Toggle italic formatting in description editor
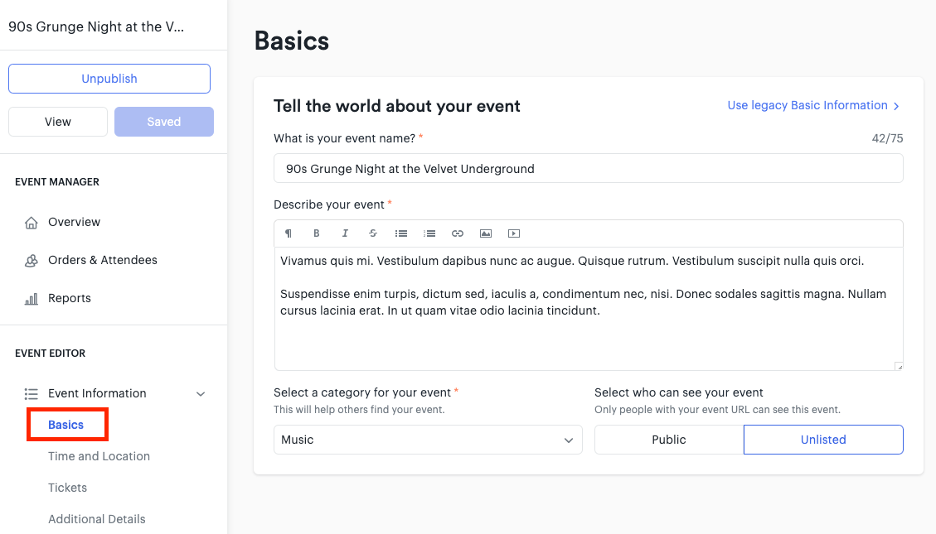The width and height of the screenshot is (936, 534). pos(344,233)
